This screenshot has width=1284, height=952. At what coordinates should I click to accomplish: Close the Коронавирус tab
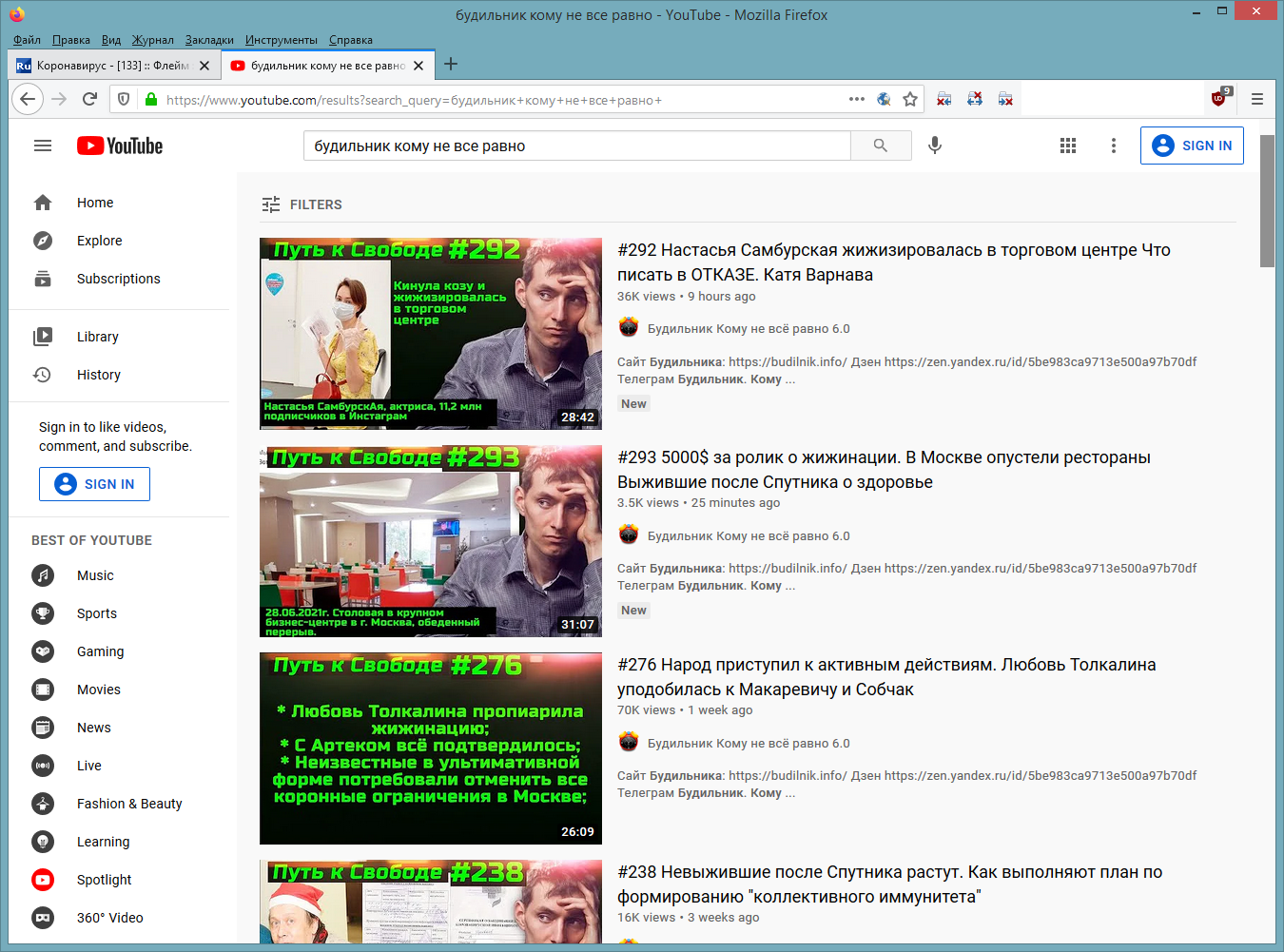[x=204, y=66]
